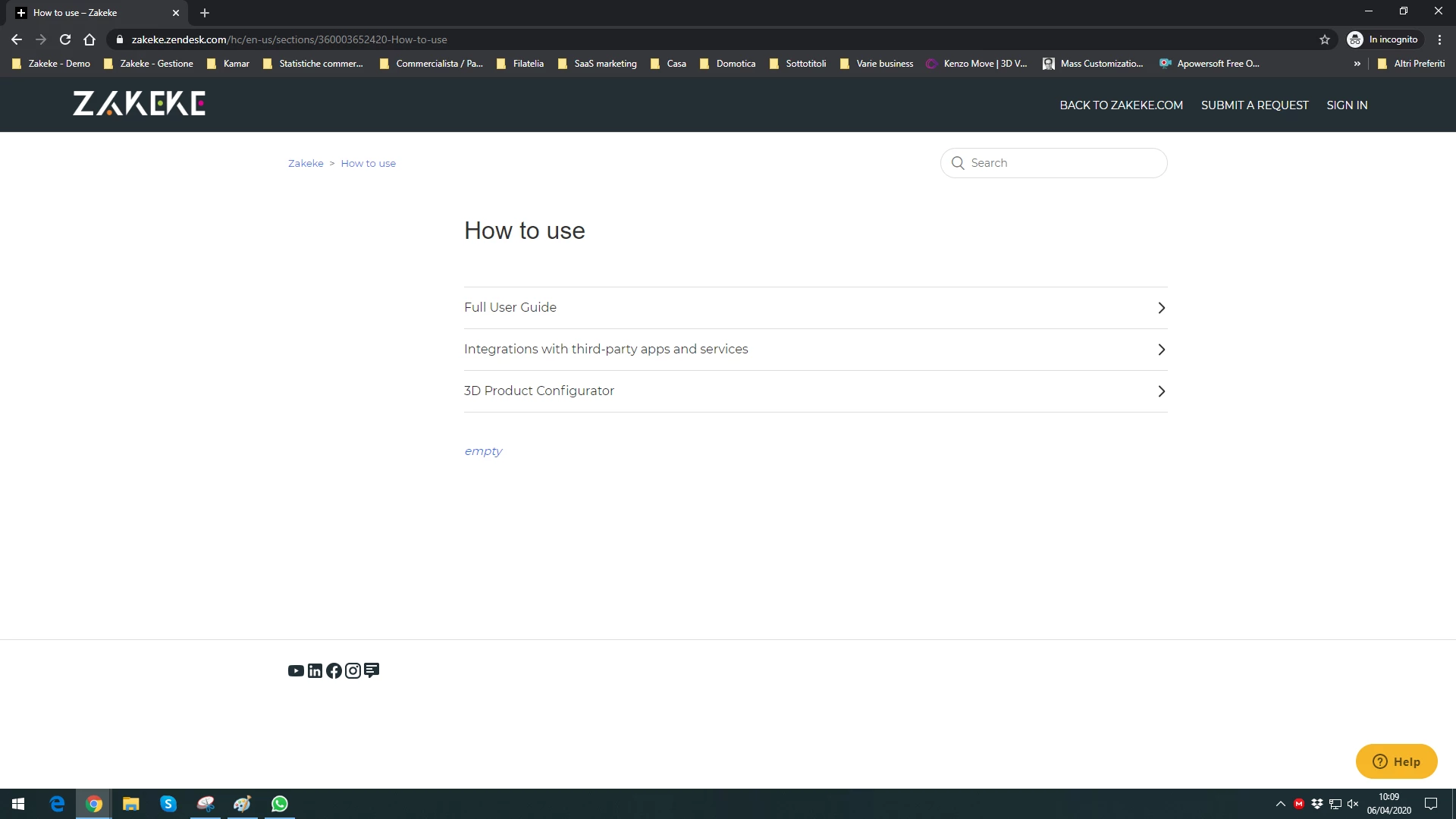
Task: Open the Instagram social icon in footer
Action: click(353, 671)
